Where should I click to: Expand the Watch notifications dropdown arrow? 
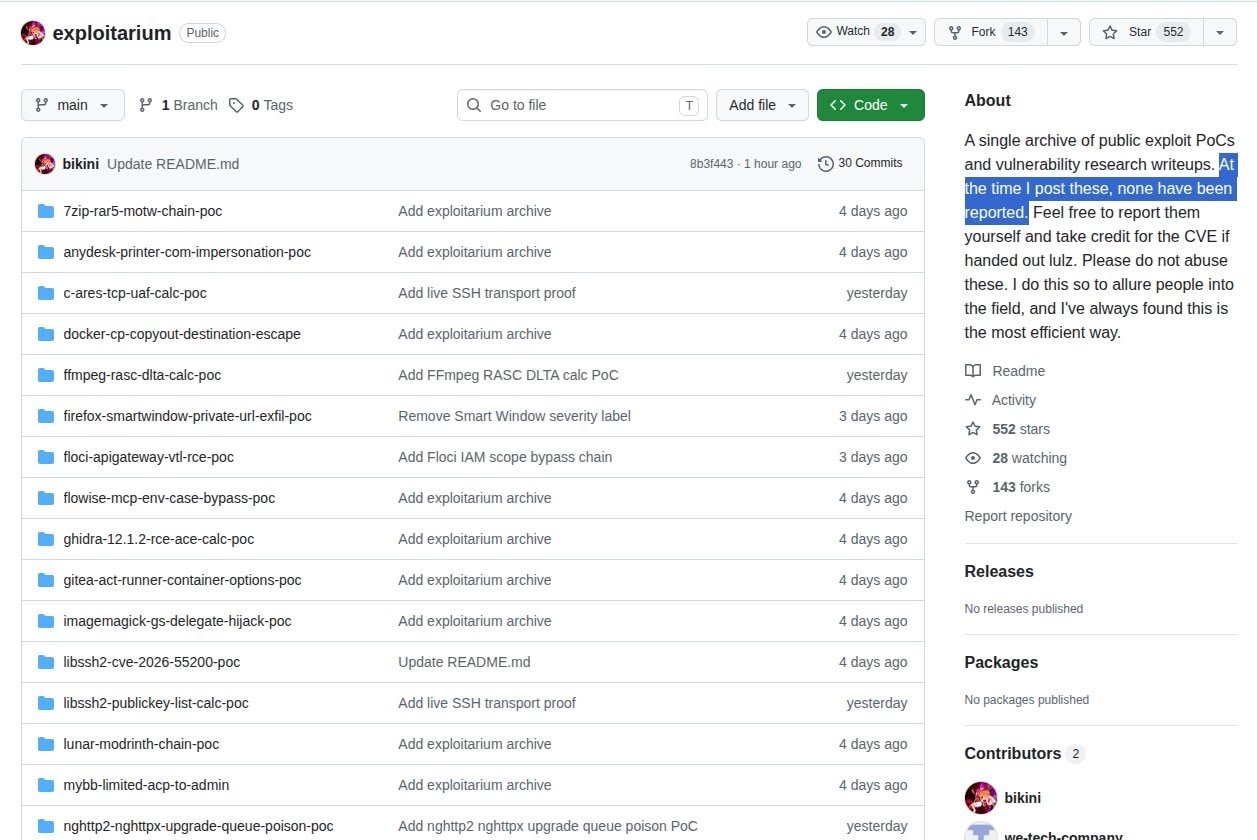(912, 33)
